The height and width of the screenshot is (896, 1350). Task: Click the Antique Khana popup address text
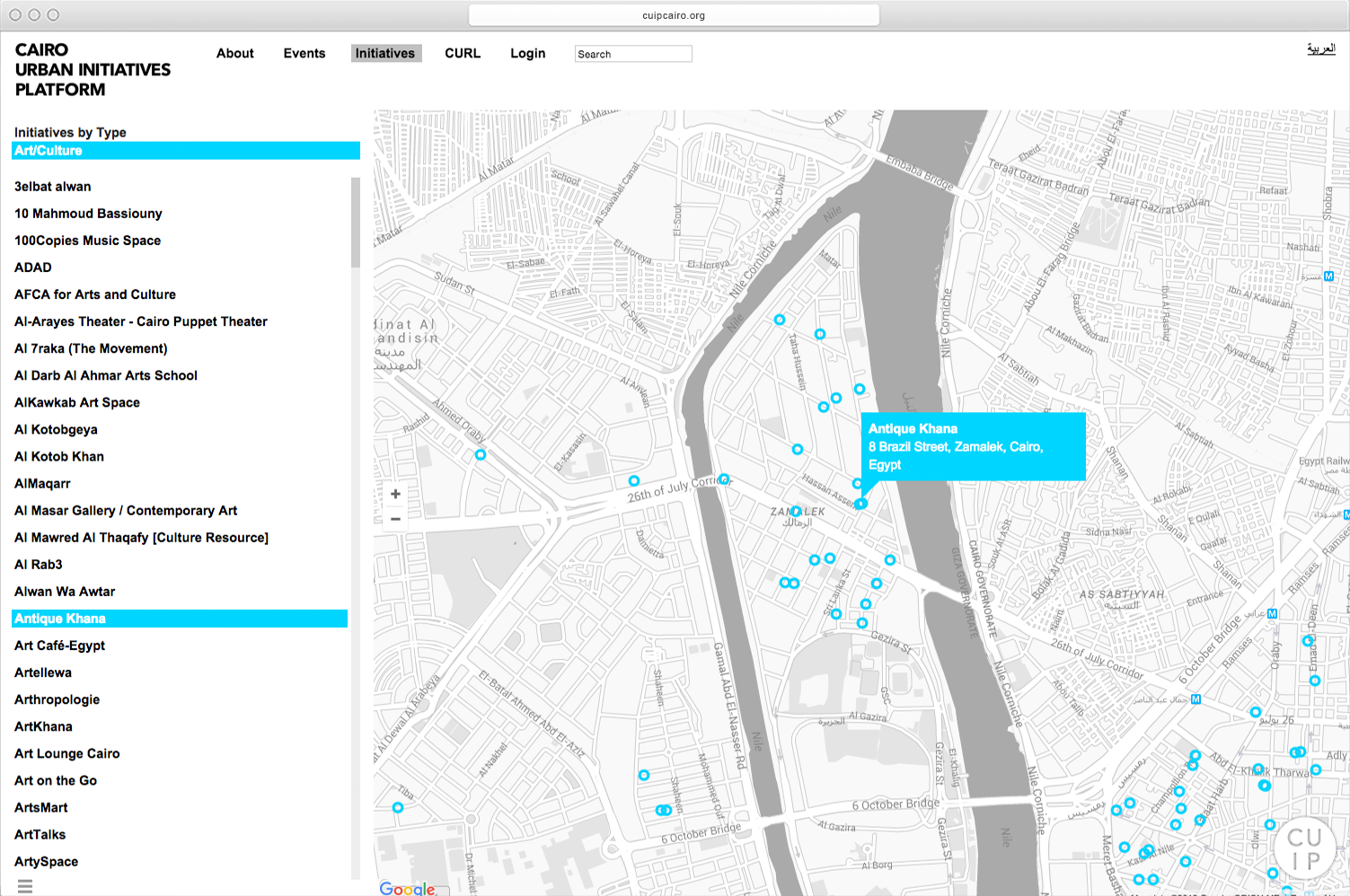(x=956, y=456)
